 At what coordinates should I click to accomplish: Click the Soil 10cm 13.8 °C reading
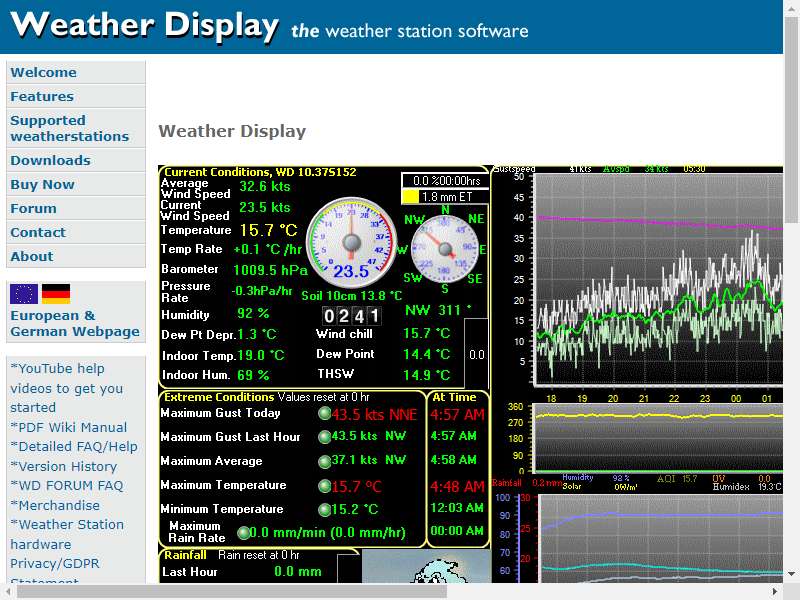coord(352,295)
